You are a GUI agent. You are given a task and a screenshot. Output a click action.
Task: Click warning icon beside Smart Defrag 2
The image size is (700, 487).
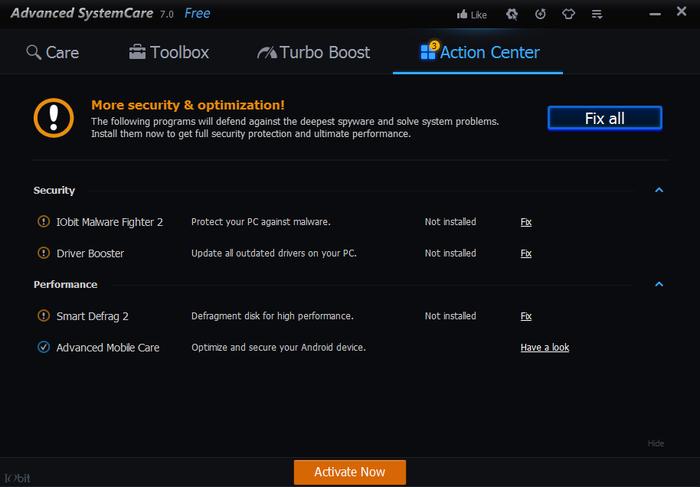43,316
